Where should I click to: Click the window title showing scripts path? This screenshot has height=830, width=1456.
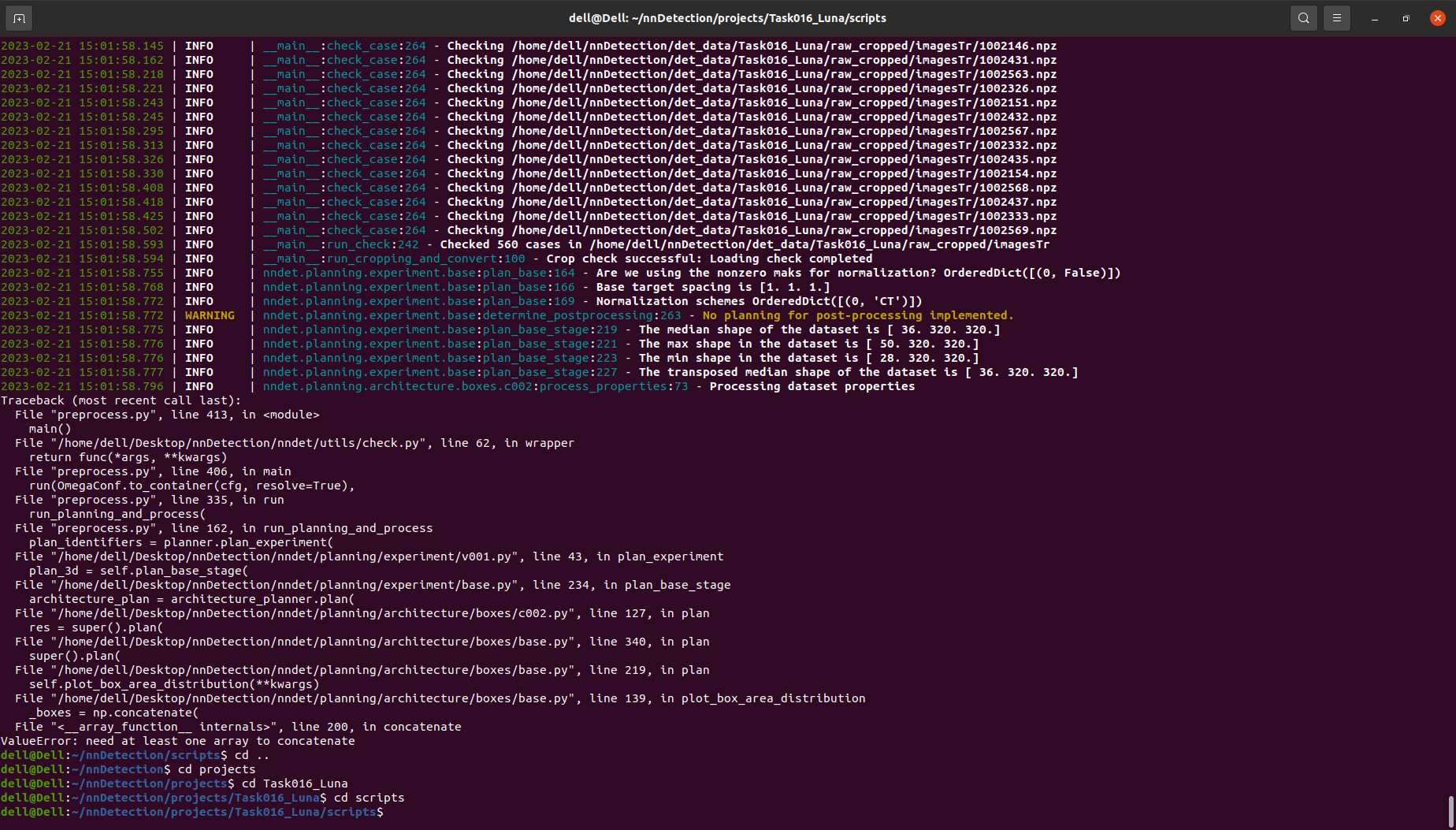(727, 17)
